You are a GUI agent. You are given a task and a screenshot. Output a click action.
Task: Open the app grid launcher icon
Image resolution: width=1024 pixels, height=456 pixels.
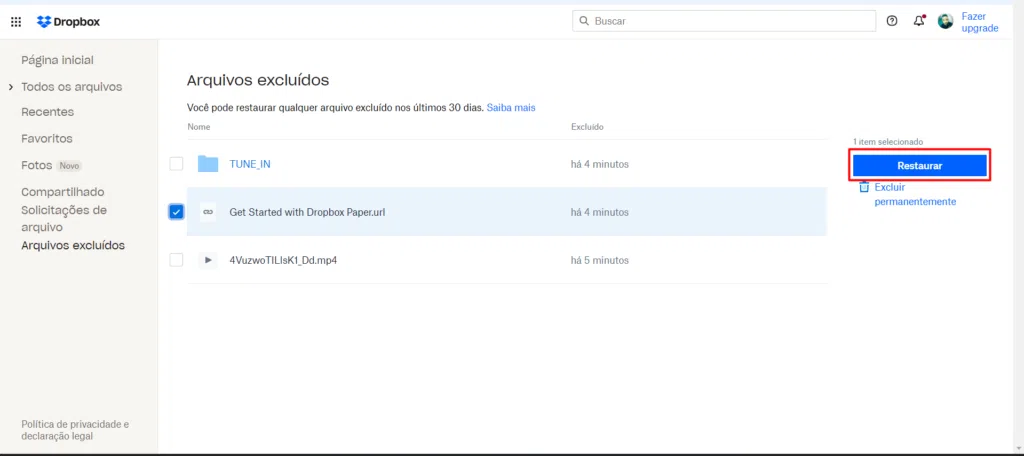coord(16,22)
